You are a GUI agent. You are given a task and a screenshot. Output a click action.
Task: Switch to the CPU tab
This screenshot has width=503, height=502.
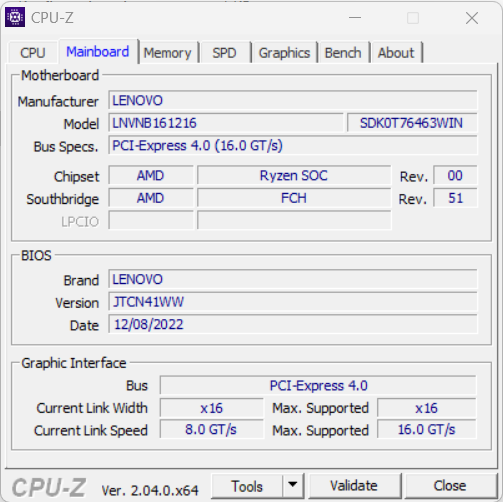[33, 53]
